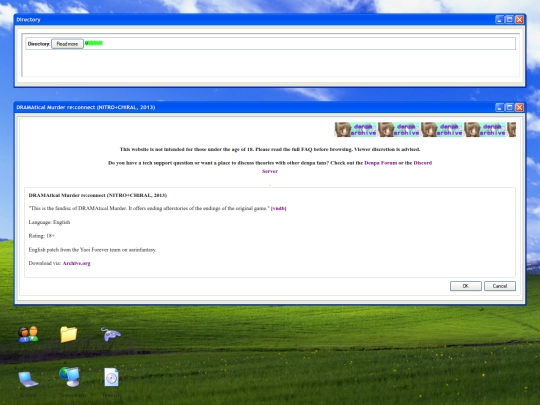
Task: Open the disc document desktop icon
Action: [111, 377]
